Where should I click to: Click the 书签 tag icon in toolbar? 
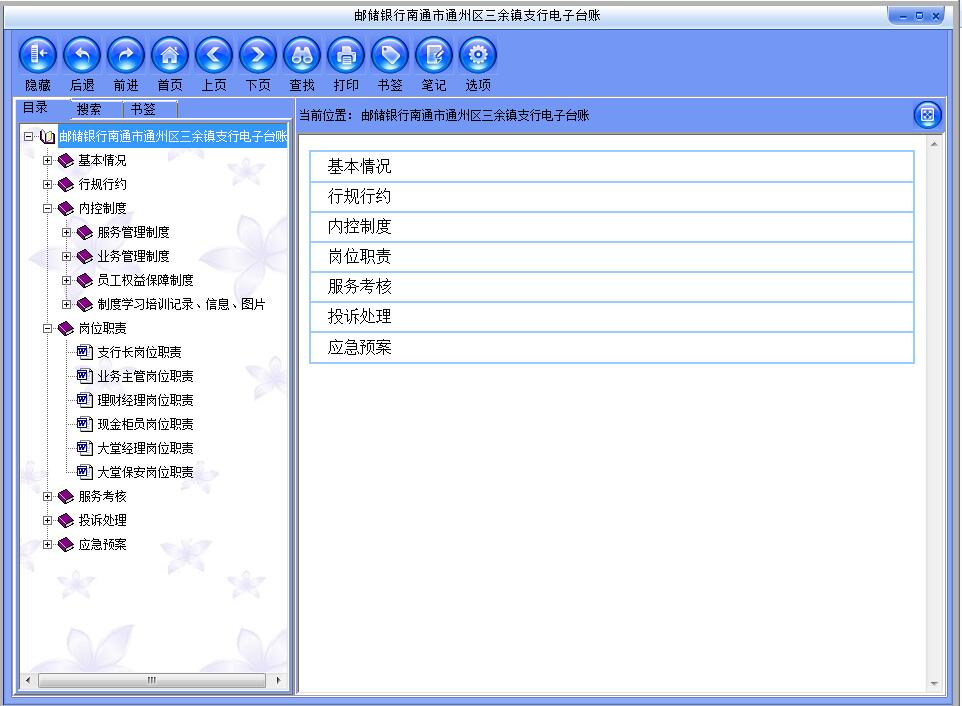tap(390, 55)
